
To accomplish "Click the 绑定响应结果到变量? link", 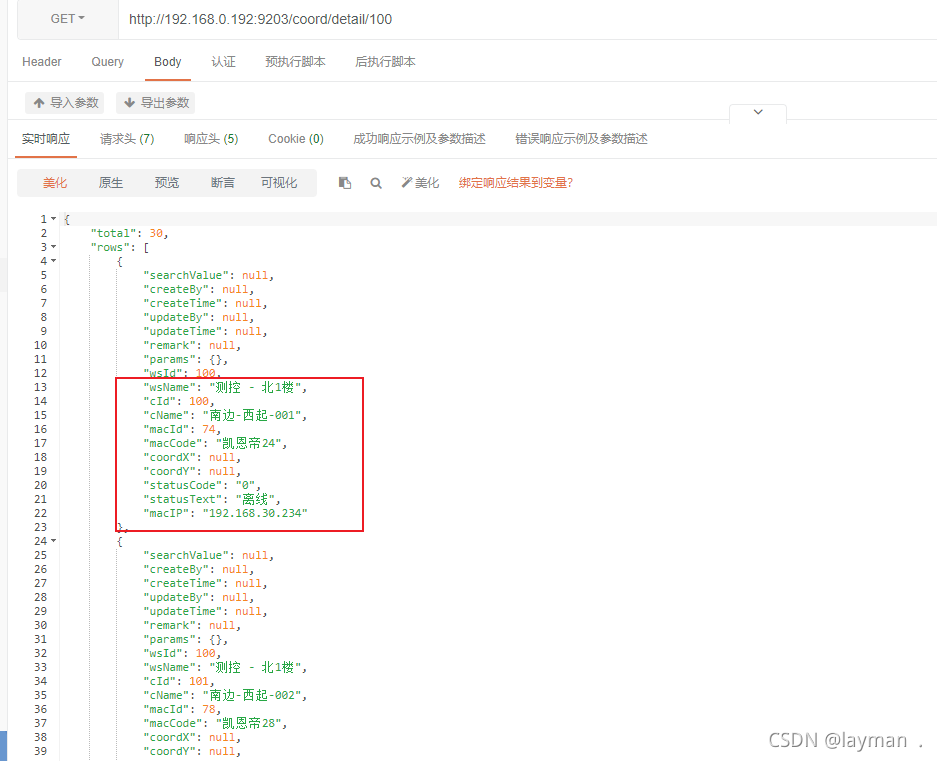I will (x=516, y=183).
